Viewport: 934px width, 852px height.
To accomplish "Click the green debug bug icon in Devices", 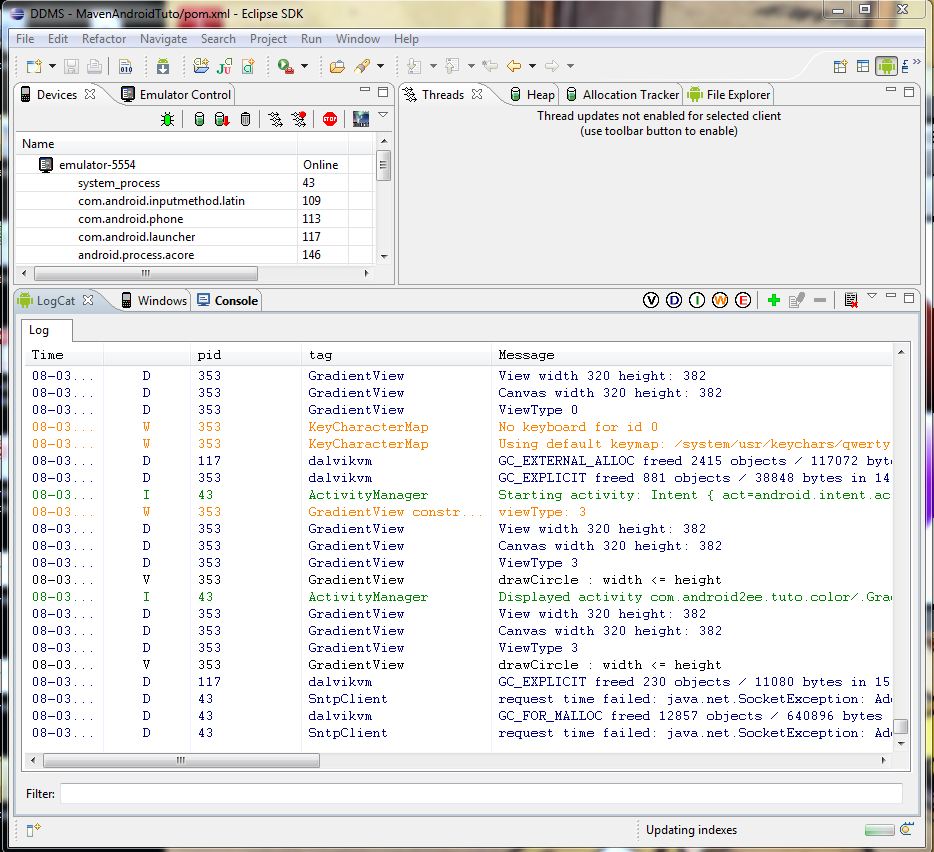I will tap(168, 119).
